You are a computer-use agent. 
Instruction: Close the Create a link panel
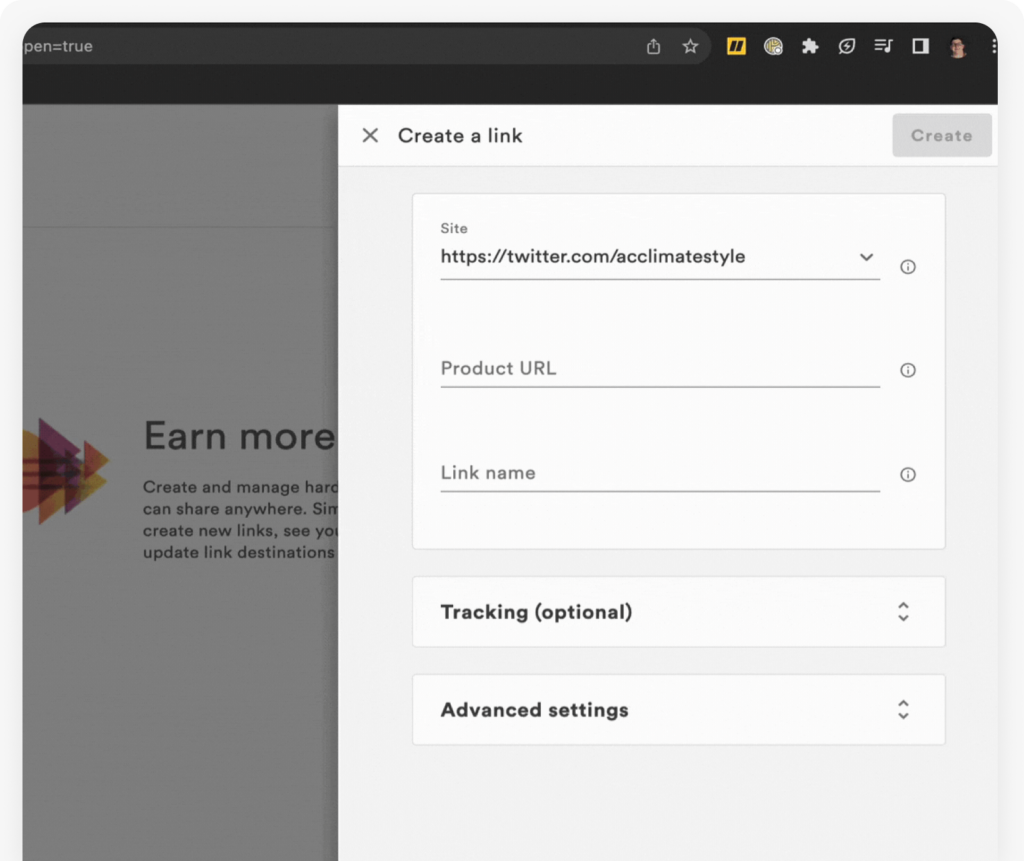pyautogui.click(x=369, y=135)
